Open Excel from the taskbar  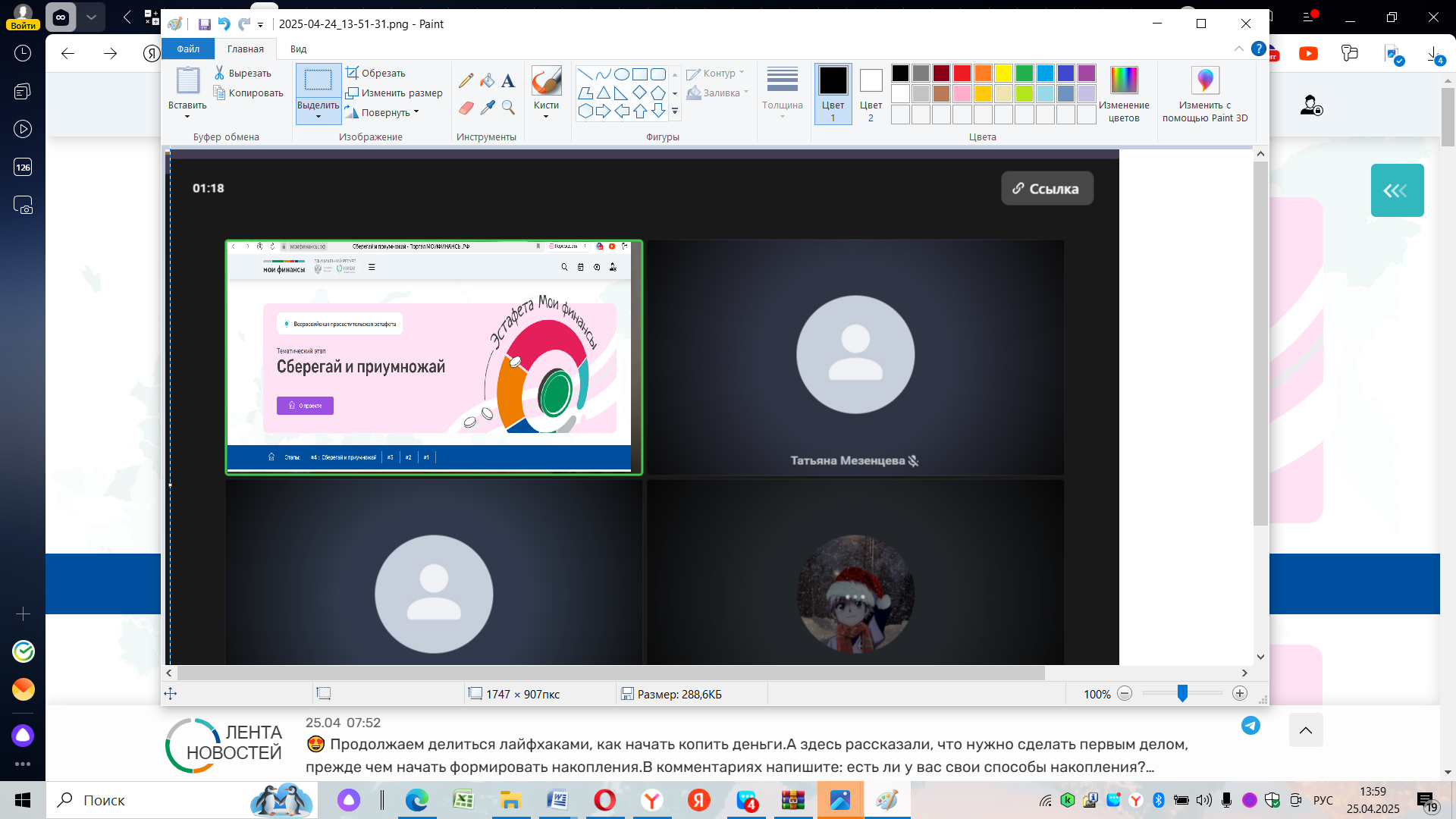(x=463, y=800)
